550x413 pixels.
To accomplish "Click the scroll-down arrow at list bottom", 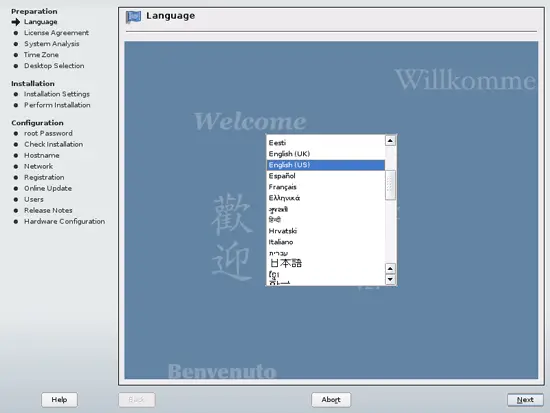I will pyautogui.click(x=390, y=280).
